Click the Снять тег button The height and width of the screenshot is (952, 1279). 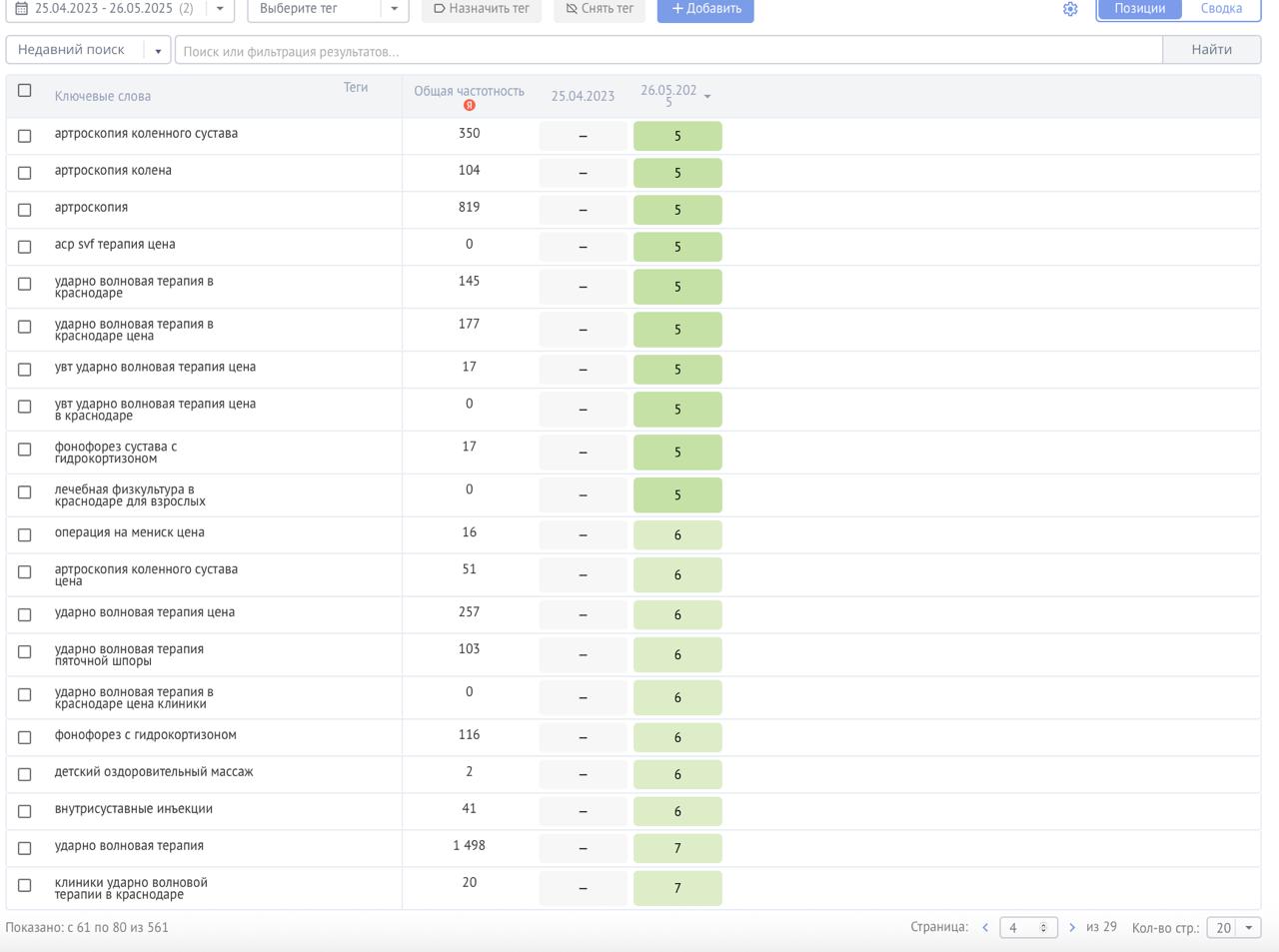[600, 9]
